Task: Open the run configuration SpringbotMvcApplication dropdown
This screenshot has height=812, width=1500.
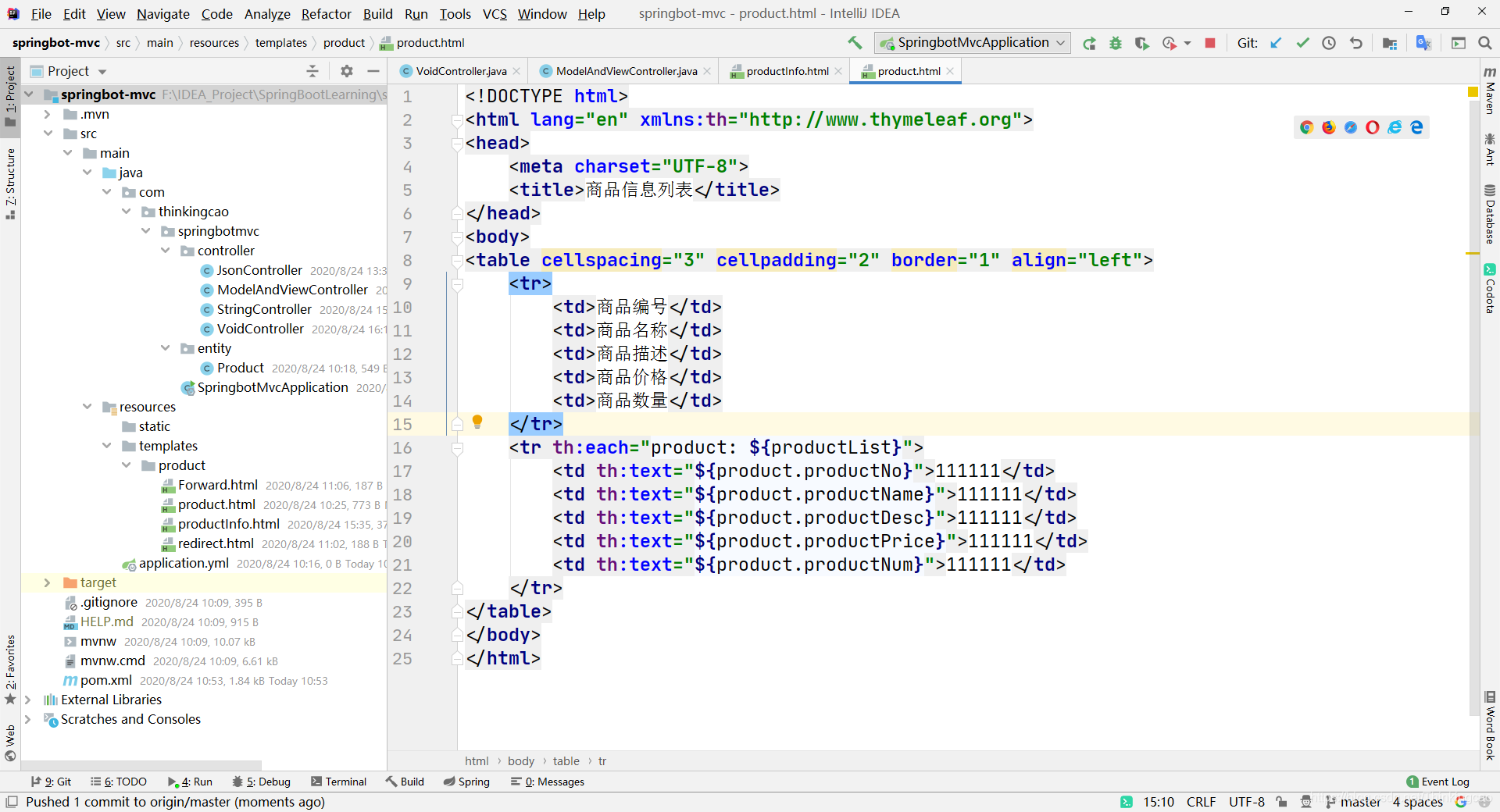Action: [972, 43]
